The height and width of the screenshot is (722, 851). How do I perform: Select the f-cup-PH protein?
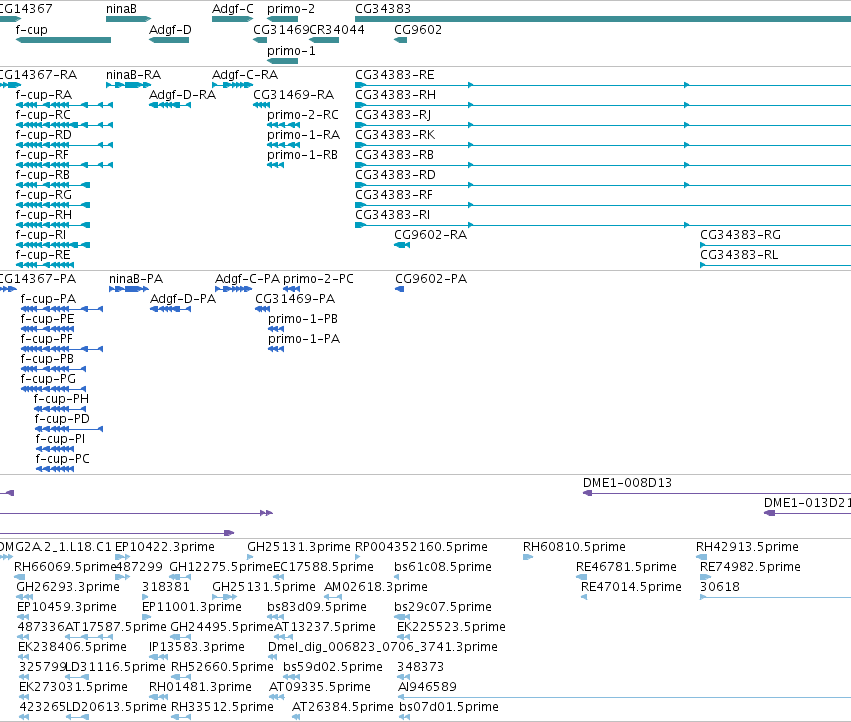(60, 409)
